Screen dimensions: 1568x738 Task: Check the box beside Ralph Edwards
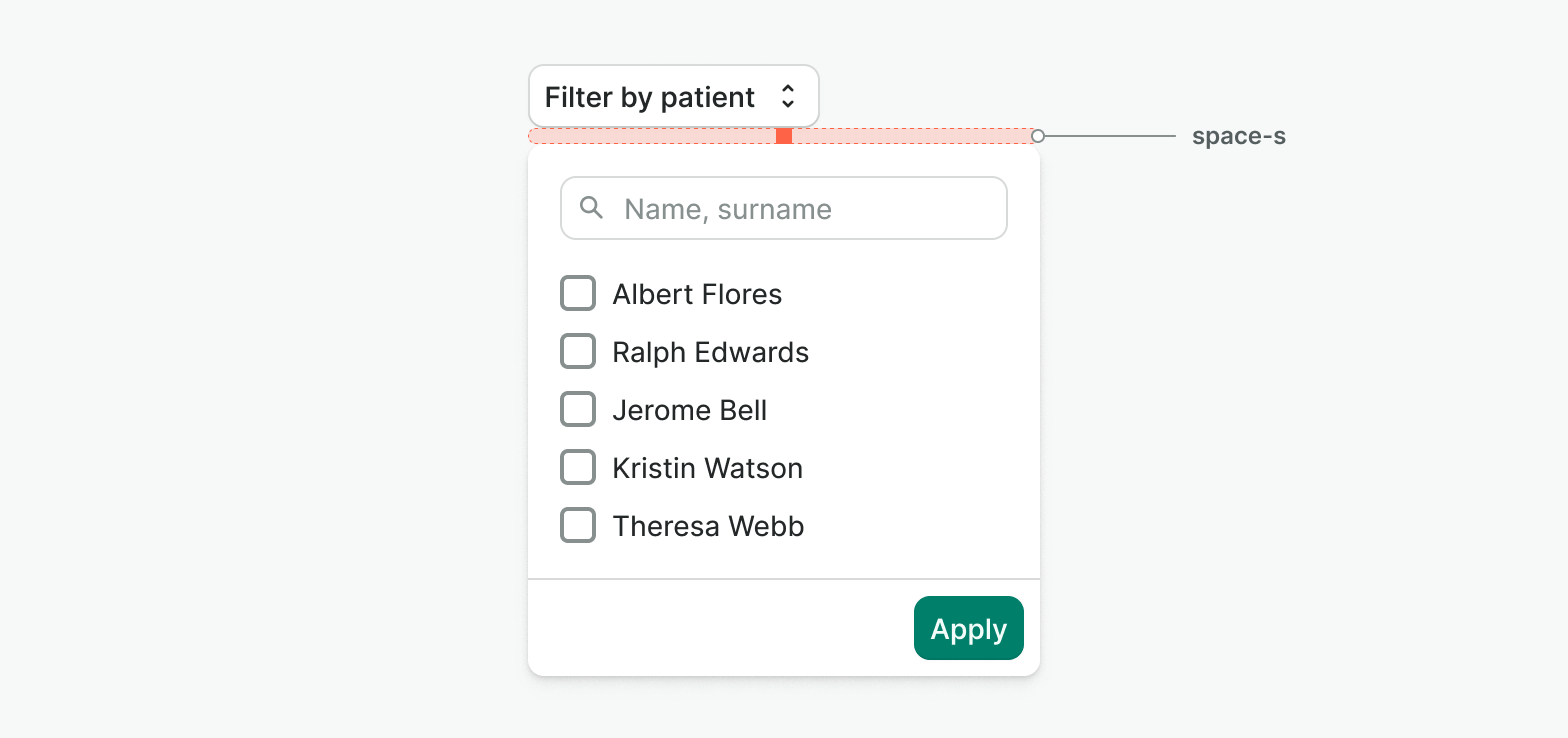click(x=578, y=352)
